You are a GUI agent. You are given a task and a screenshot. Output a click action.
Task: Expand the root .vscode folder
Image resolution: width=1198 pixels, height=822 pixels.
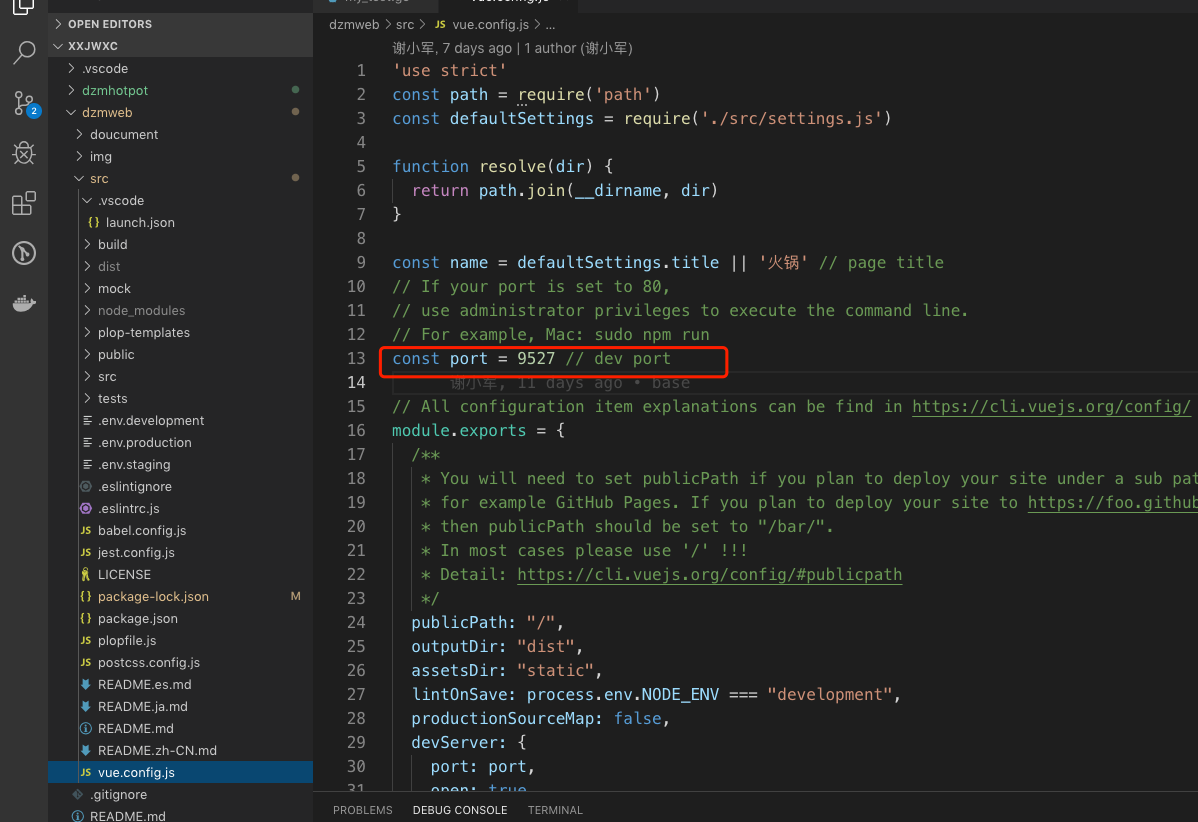pyautogui.click(x=180, y=68)
